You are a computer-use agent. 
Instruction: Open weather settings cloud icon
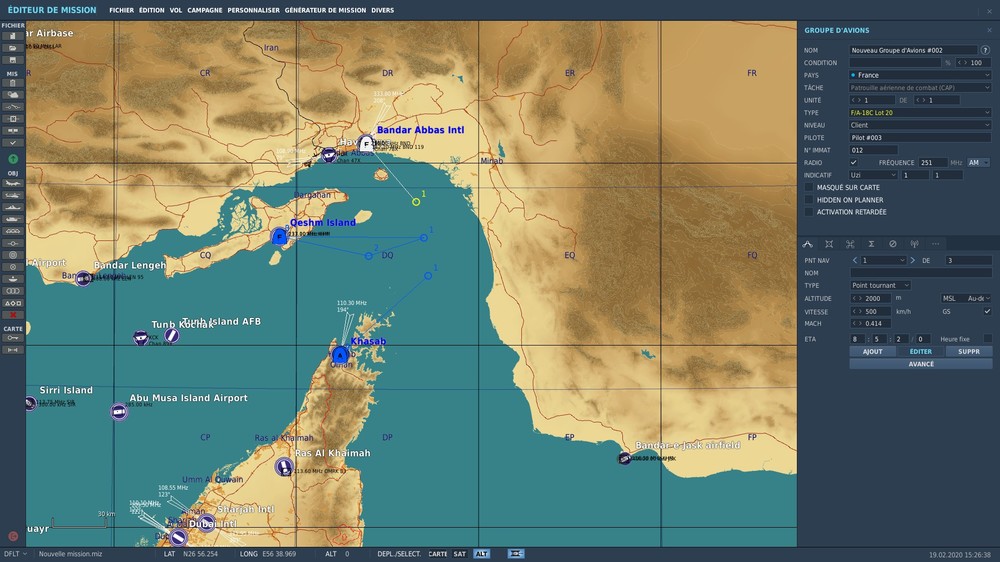pos(13,95)
